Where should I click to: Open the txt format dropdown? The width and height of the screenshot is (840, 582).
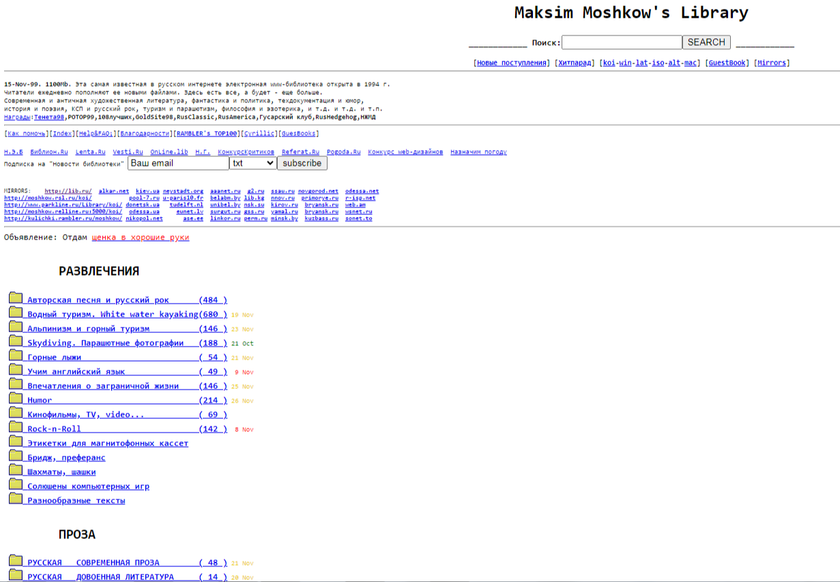point(253,163)
